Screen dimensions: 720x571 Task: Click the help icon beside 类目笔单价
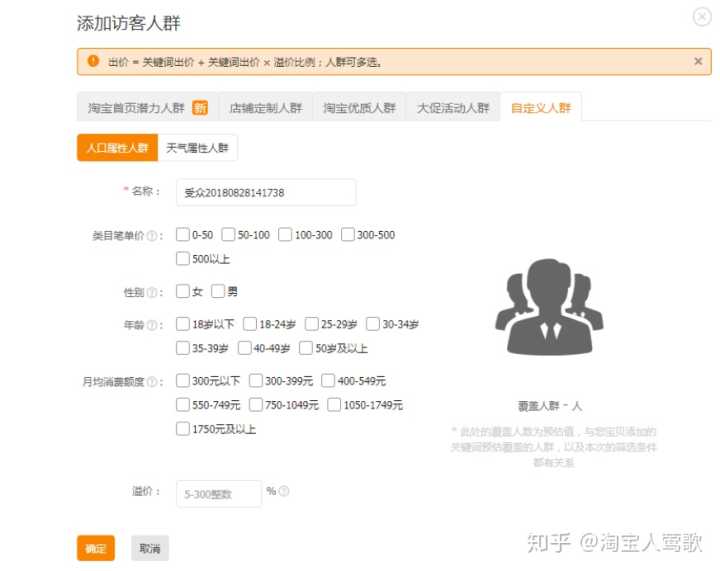click(152, 236)
